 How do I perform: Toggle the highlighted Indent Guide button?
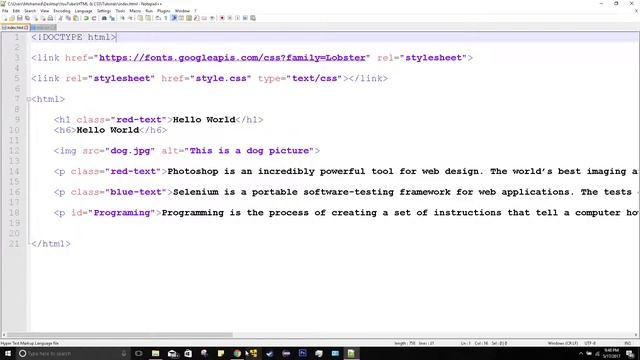[x=173, y=18]
